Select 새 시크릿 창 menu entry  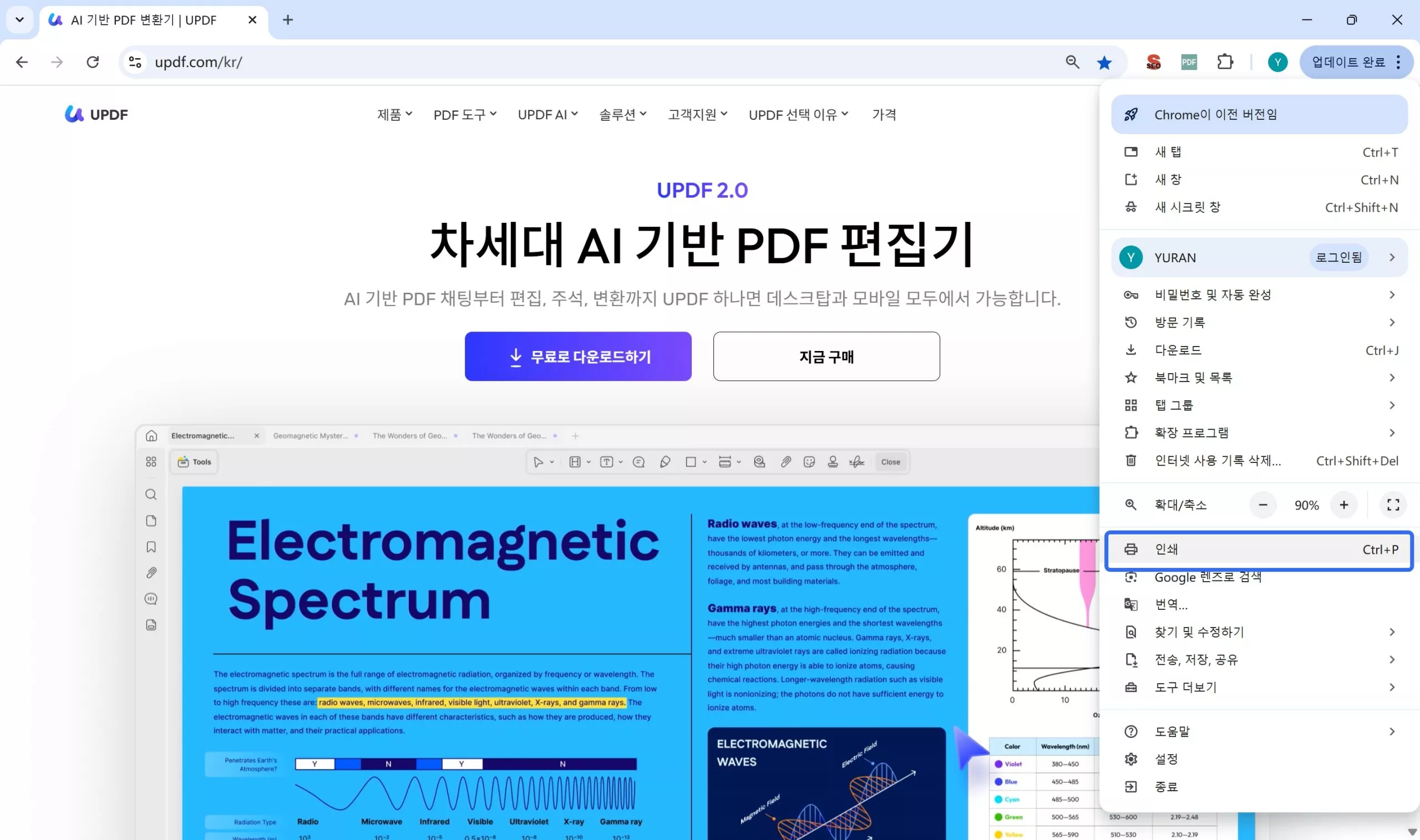pyautogui.click(x=1259, y=207)
